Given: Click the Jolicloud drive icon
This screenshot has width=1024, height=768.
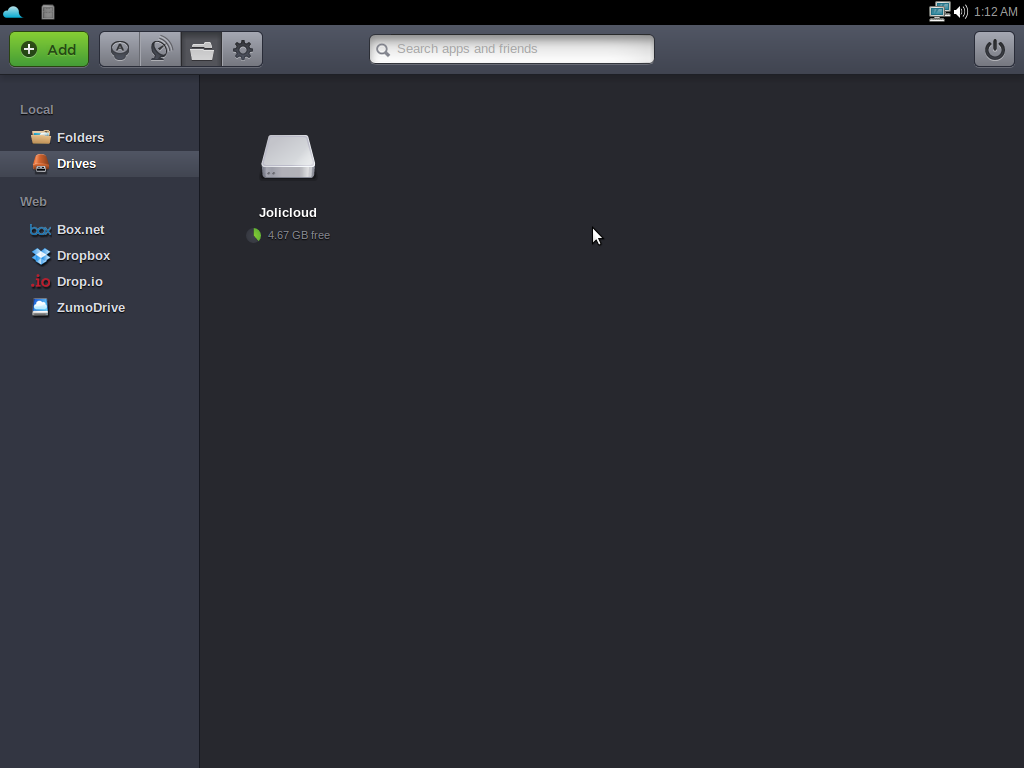Looking at the screenshot, I should tap(288, 157).
